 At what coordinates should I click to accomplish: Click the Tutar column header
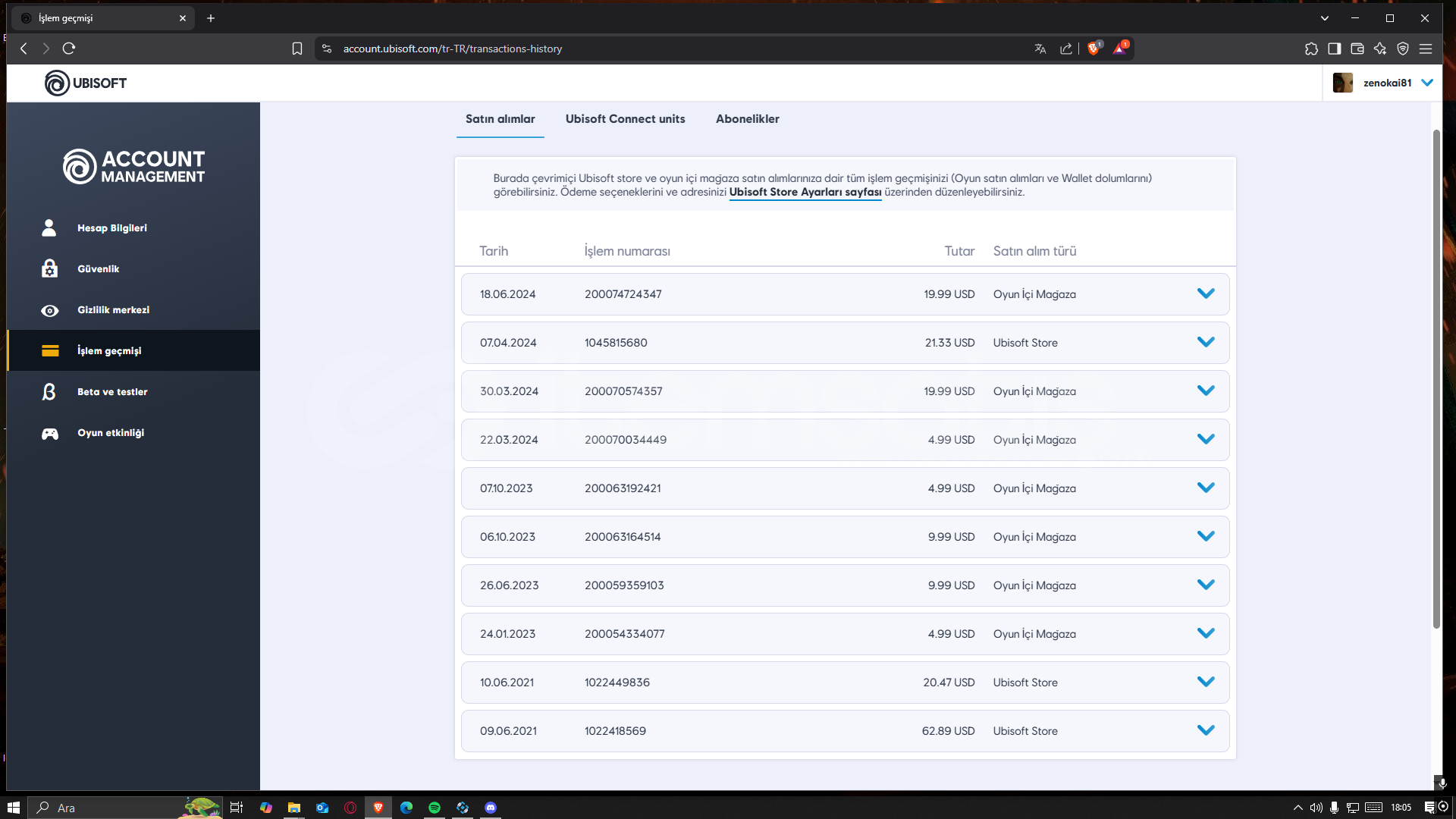(959, 251)
